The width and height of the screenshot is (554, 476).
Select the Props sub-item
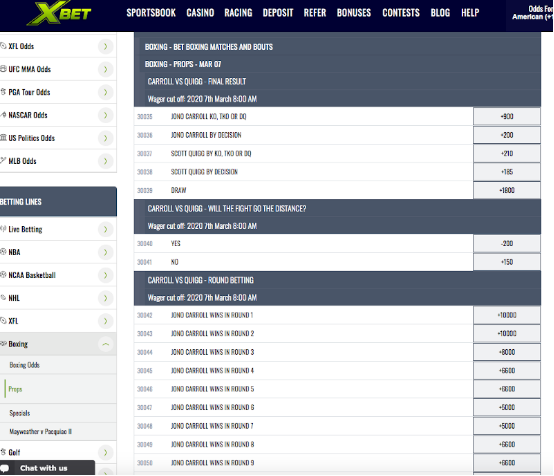(16, 389)
